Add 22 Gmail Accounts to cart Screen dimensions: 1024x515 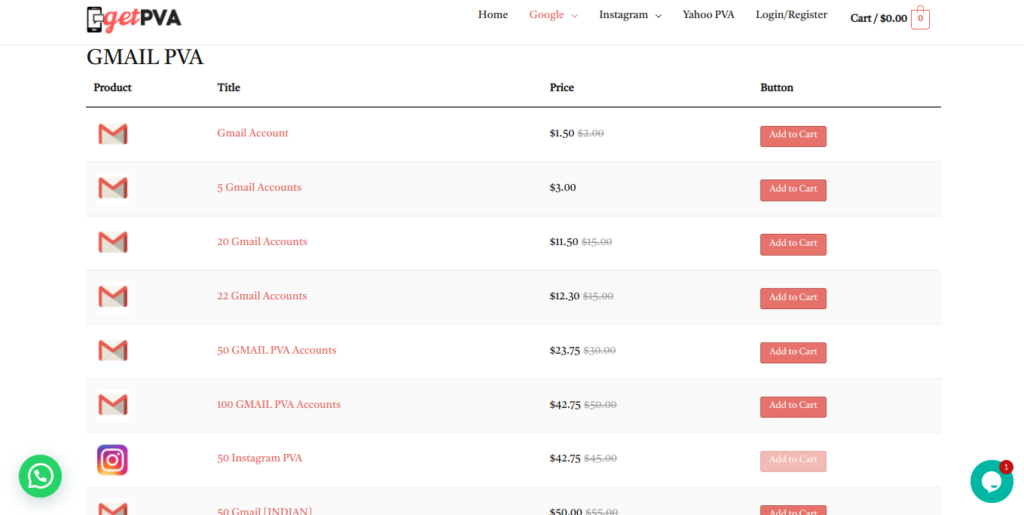pyautogui.click(x=793, y=298)
